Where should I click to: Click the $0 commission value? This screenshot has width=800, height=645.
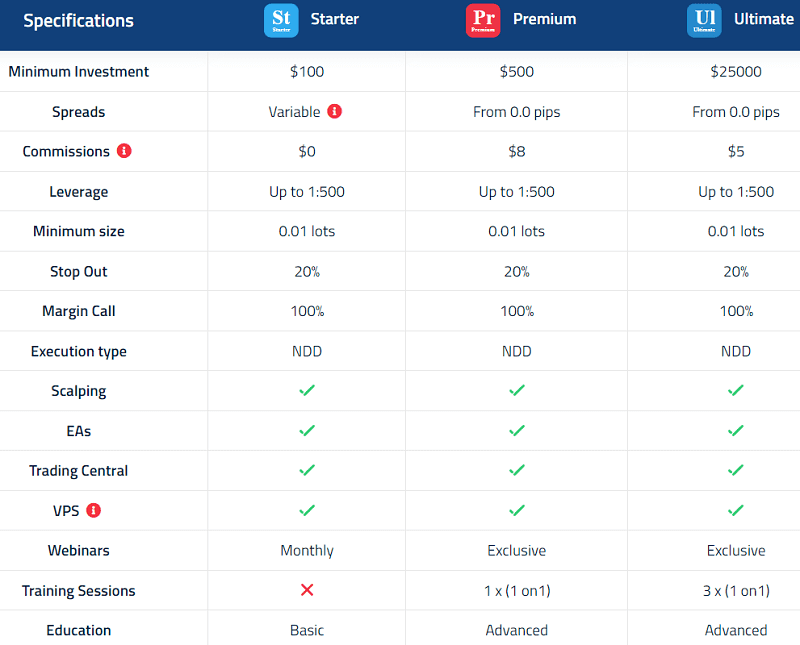[307, 152]
